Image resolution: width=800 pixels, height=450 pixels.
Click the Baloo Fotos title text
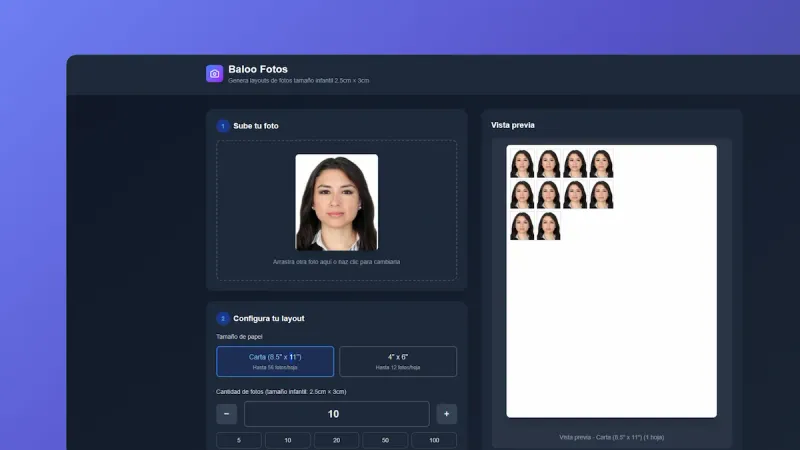(258, 69)
